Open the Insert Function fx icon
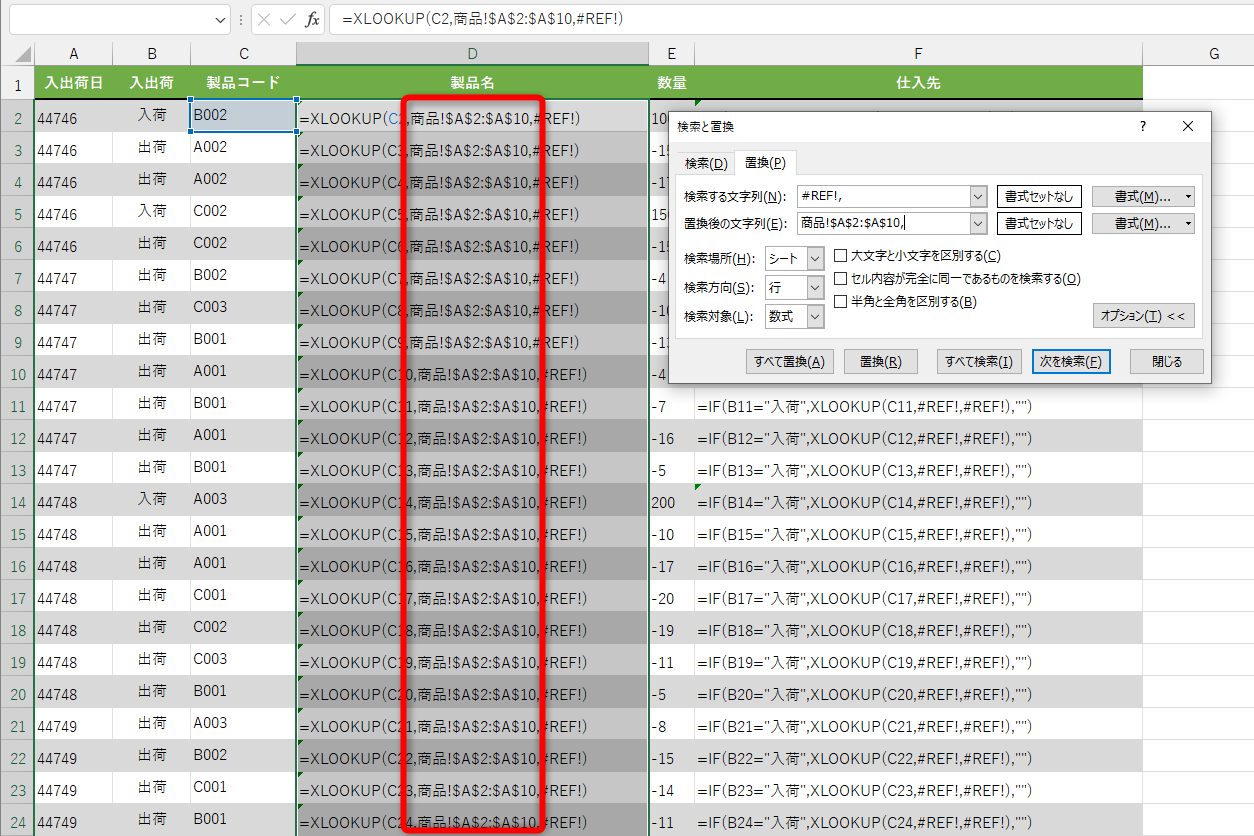Viewport: 1254px width, 836px height. 312,19
